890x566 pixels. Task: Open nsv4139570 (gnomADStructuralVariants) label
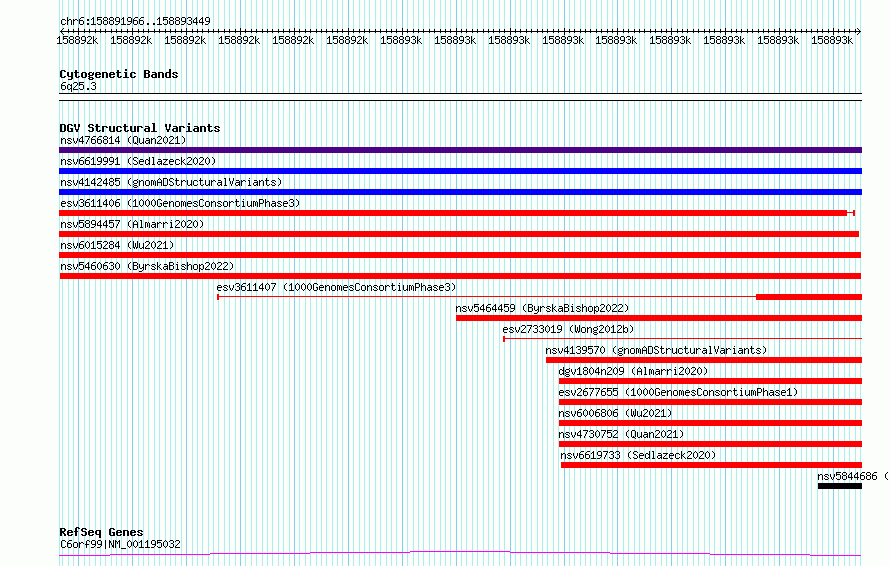pyautogui.click(x=656, y=350)
